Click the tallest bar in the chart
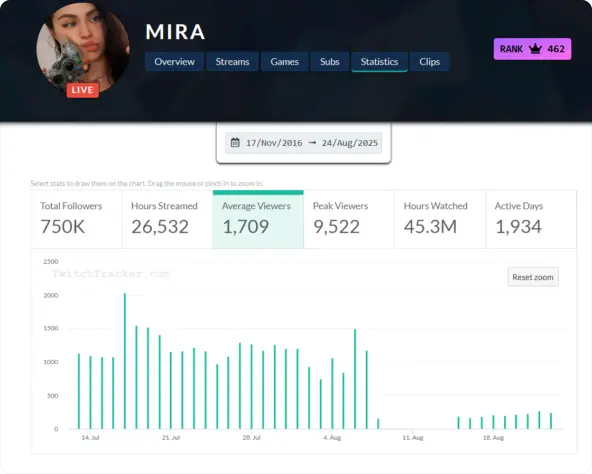Image resolution: width=592 pixels, height=474 pixels. pyautogui.click(x=125, y=361)
